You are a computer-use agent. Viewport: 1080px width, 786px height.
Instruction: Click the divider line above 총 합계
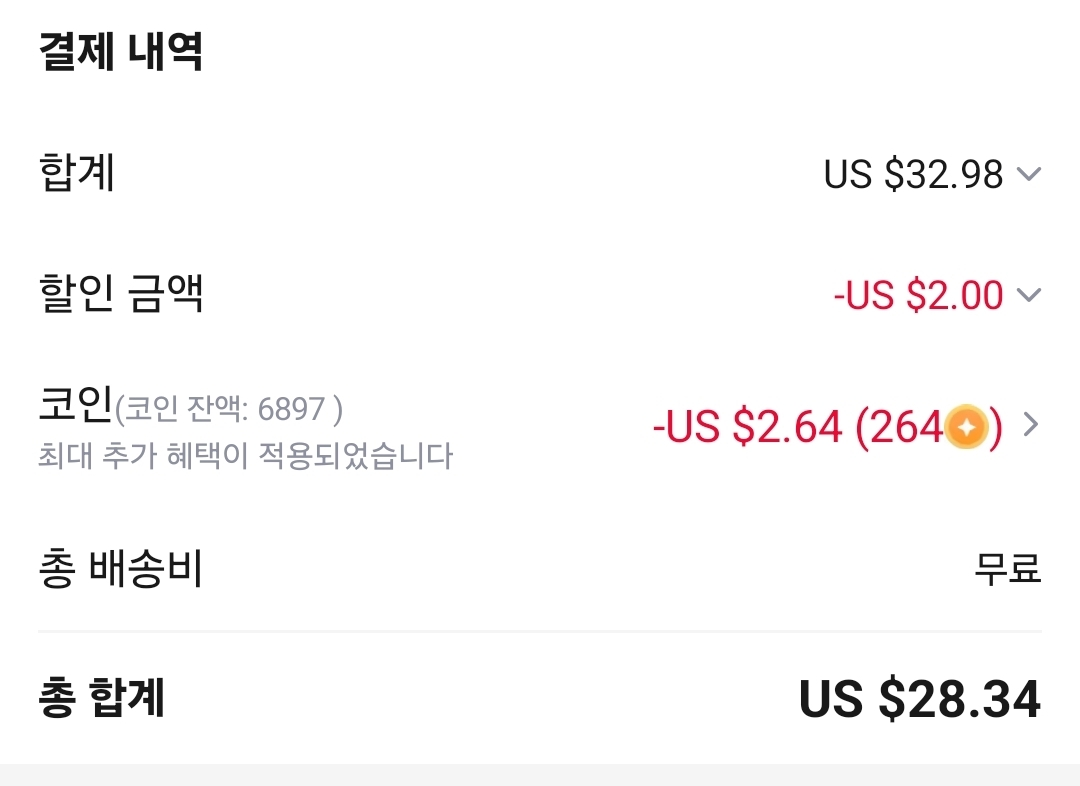[x=540, y=632]
